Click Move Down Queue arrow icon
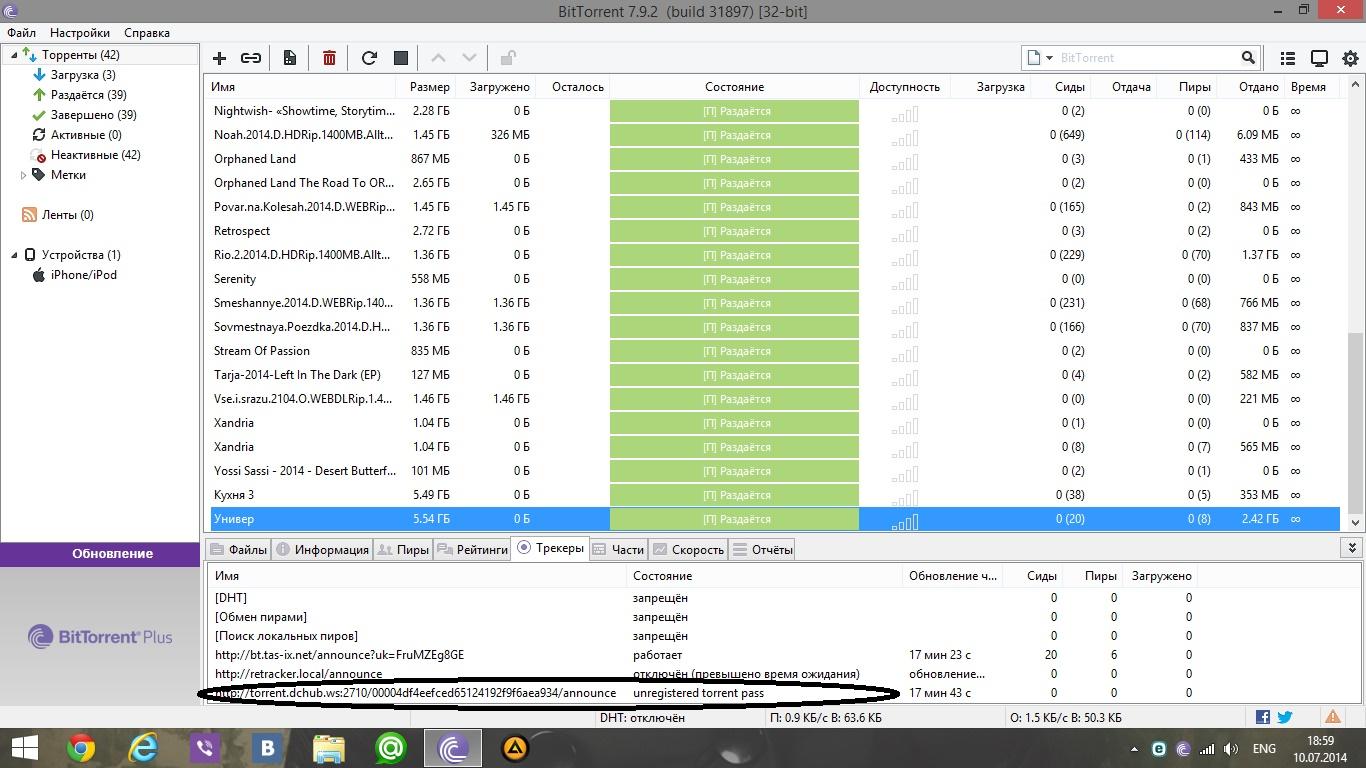The image size is (1366, 768). point(469,58)
